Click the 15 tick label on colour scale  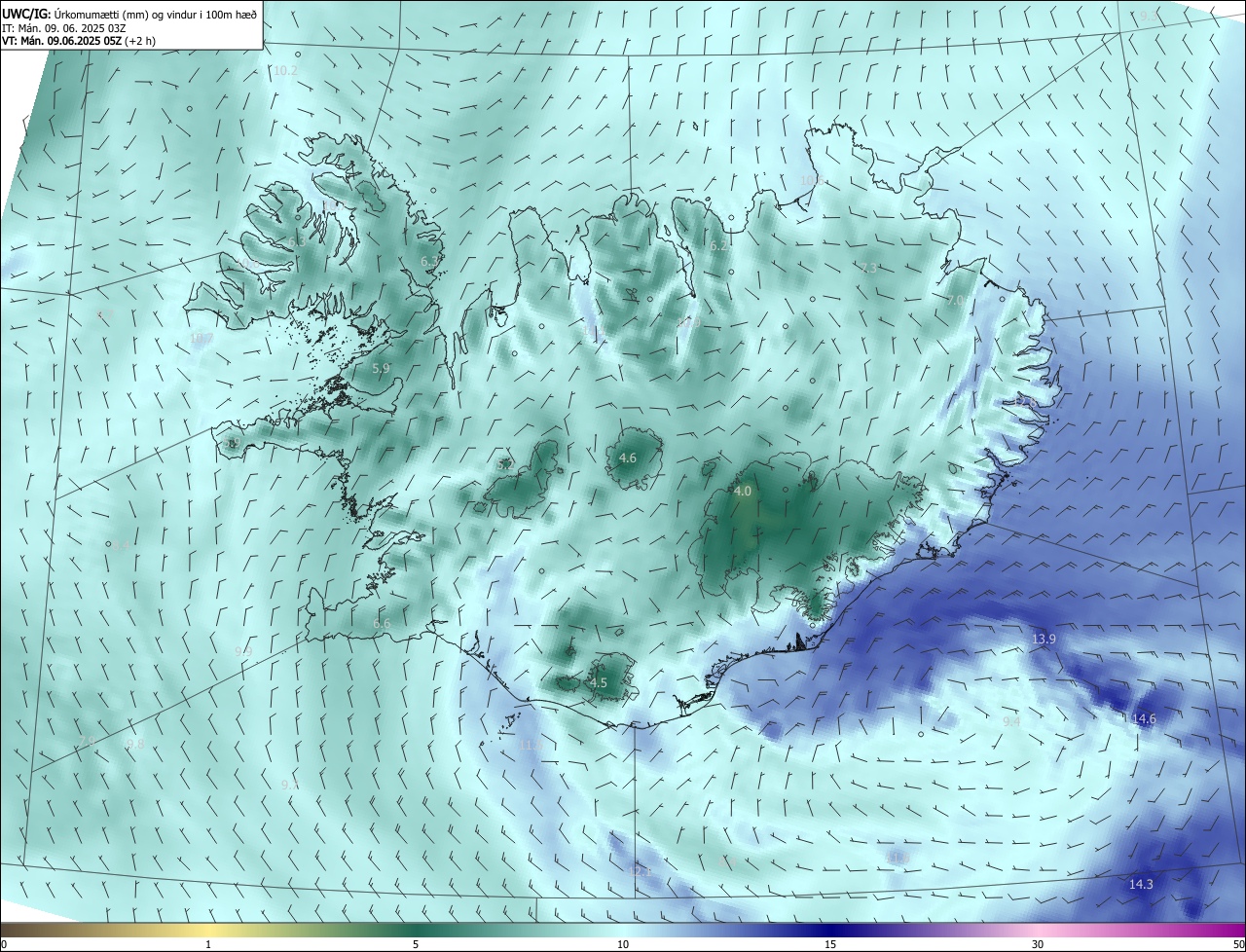point(830,944)
